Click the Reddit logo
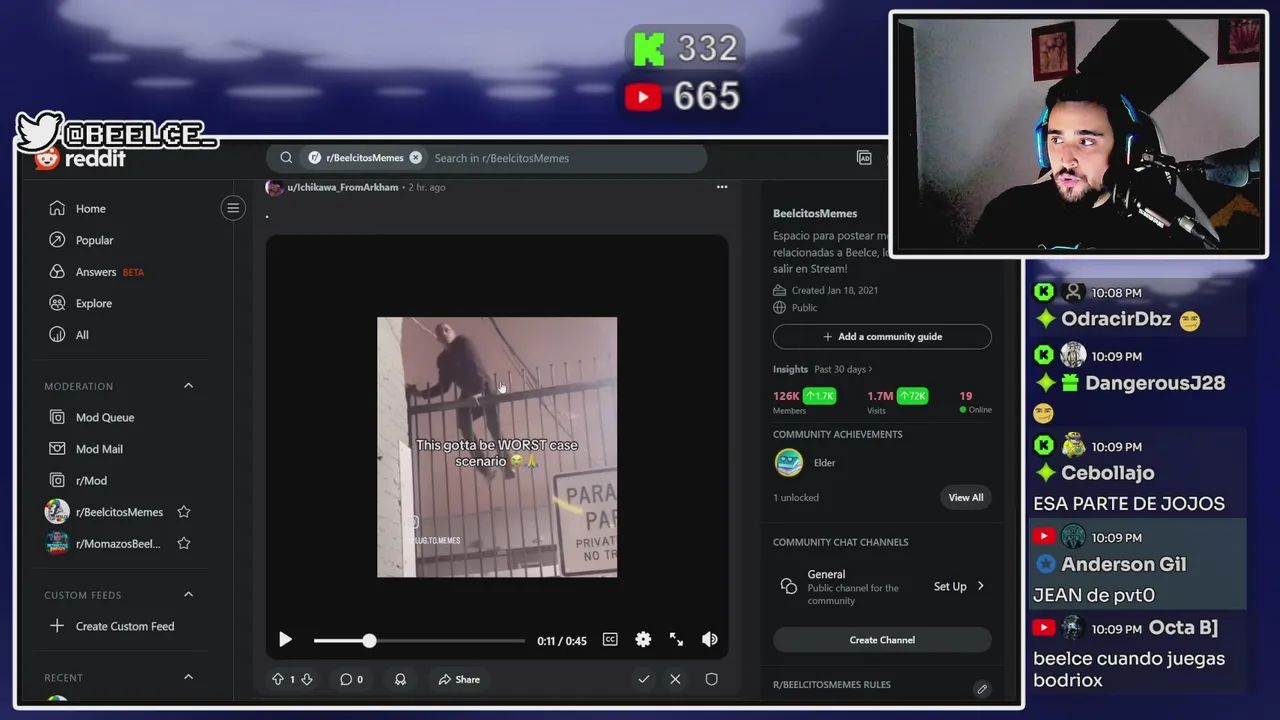The height and width of the screenshot is (720, 1280). pos(80,158)
